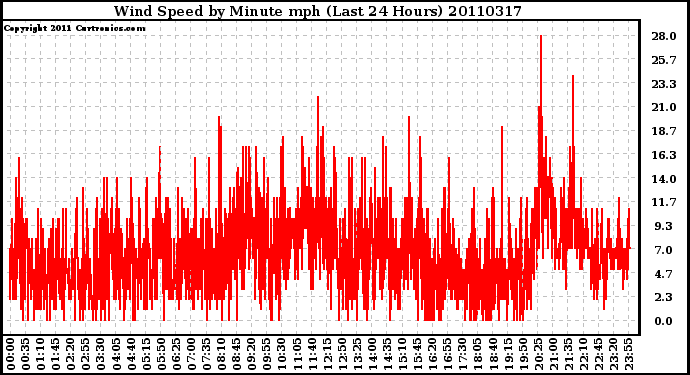This screenshot has height=375, width=690.
Task: Click the 07:35 time label
Action: click(206, 354)
